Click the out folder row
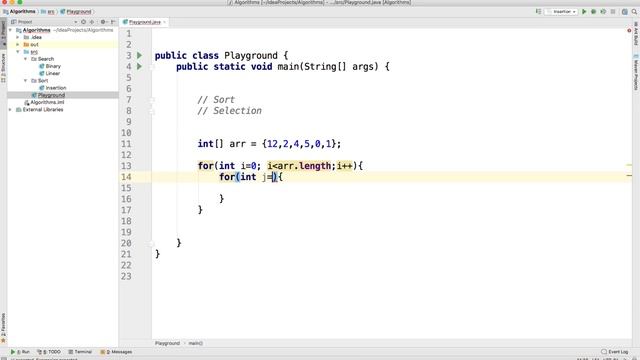This screenshot has width=640, height=360. 63,44
